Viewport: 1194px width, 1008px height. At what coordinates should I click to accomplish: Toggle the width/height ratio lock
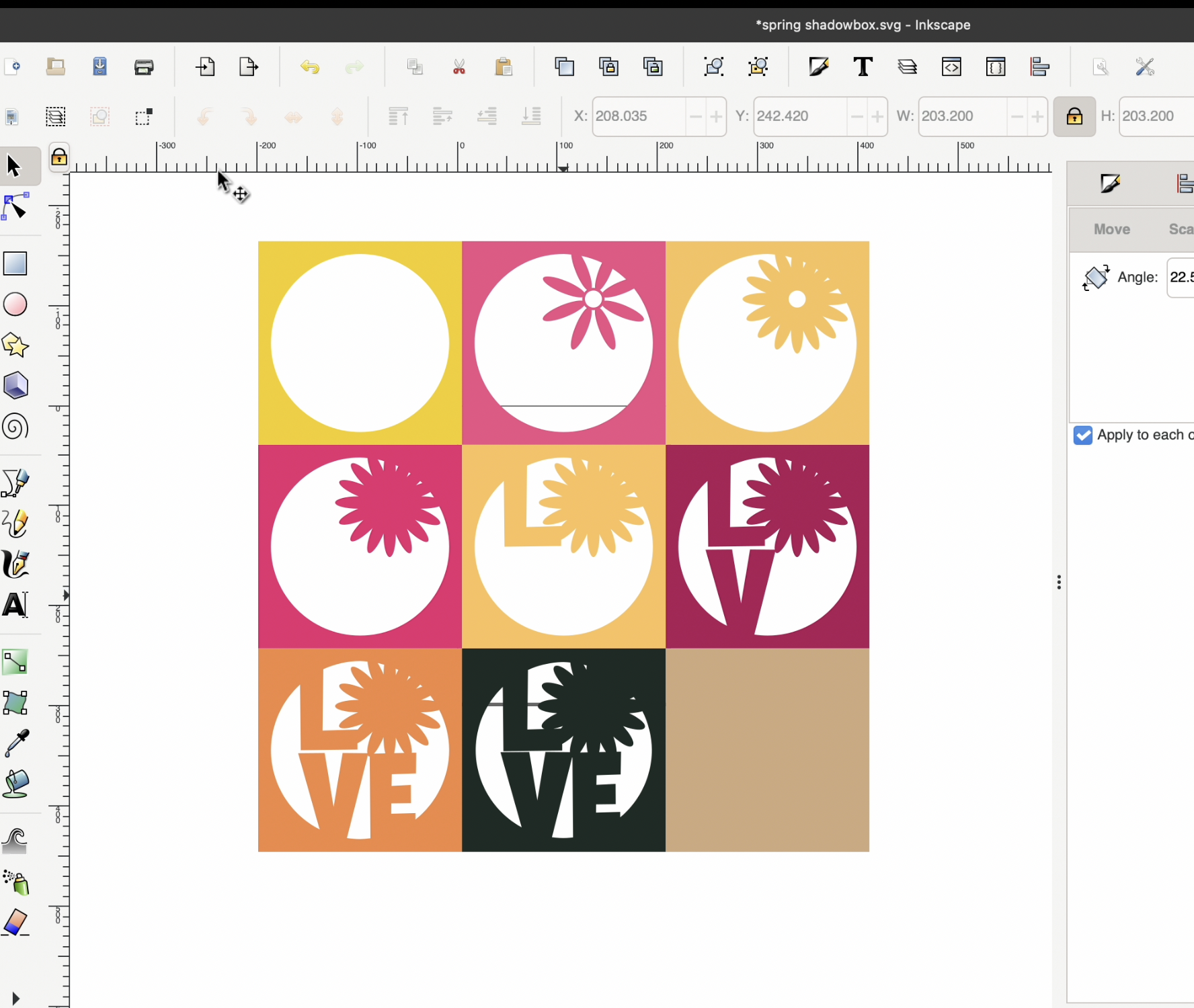[x=1074, y=116]
